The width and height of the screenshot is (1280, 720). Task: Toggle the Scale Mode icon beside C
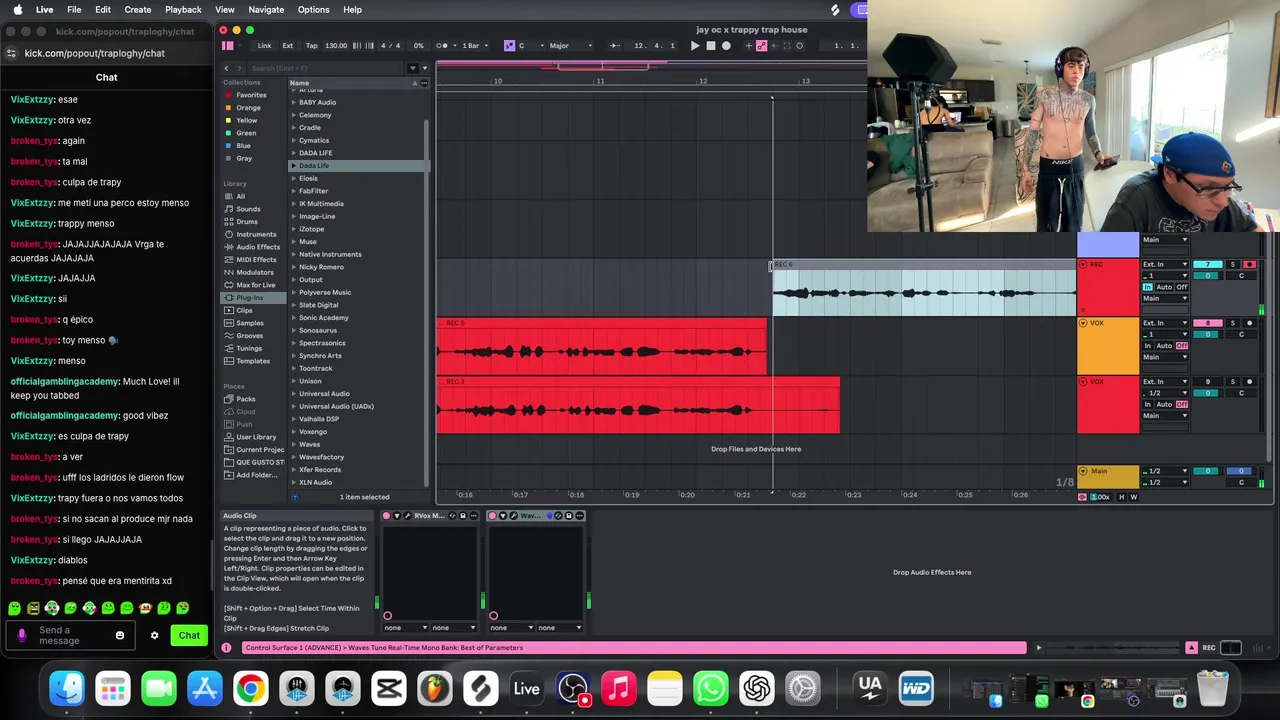tap(509, 46)
